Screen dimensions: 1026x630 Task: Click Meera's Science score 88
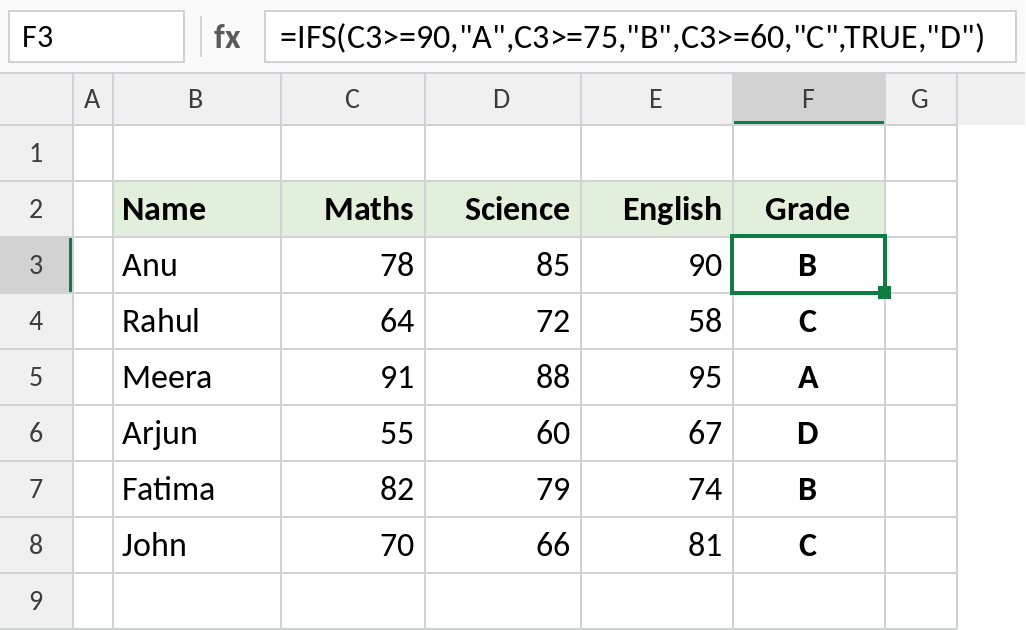(x=503, y=377)
